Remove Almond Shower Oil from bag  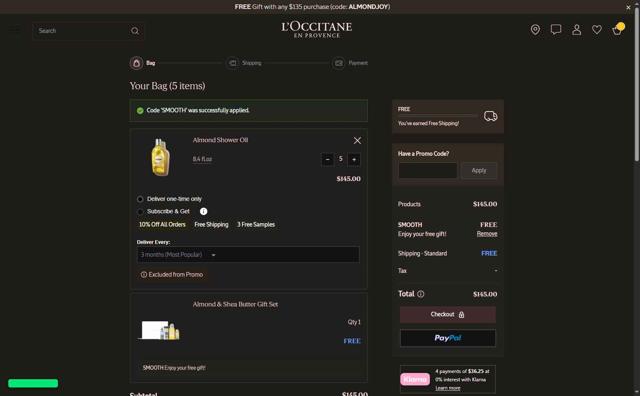[x=357, y=140]
